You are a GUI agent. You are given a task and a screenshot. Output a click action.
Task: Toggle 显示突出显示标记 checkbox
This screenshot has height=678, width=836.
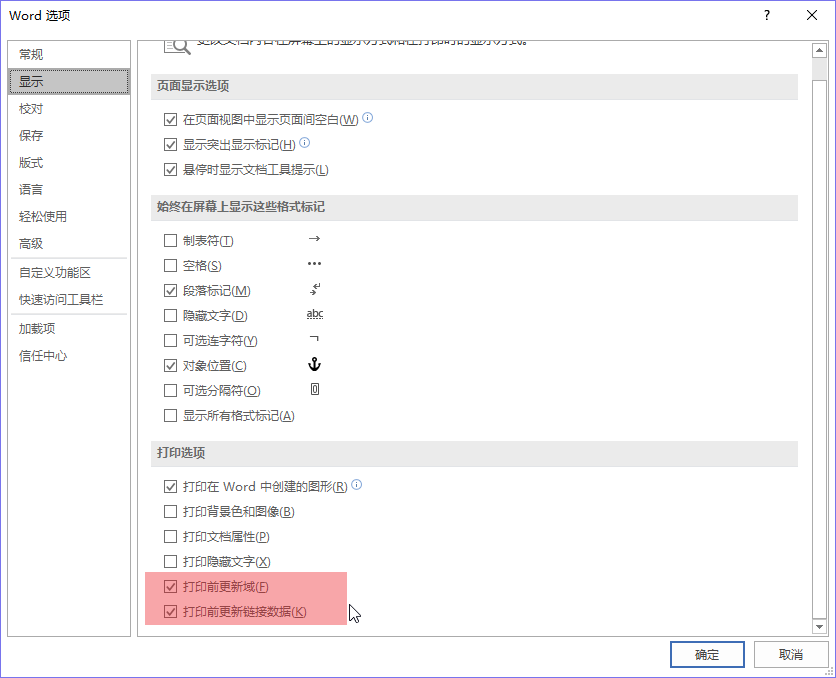170,144
